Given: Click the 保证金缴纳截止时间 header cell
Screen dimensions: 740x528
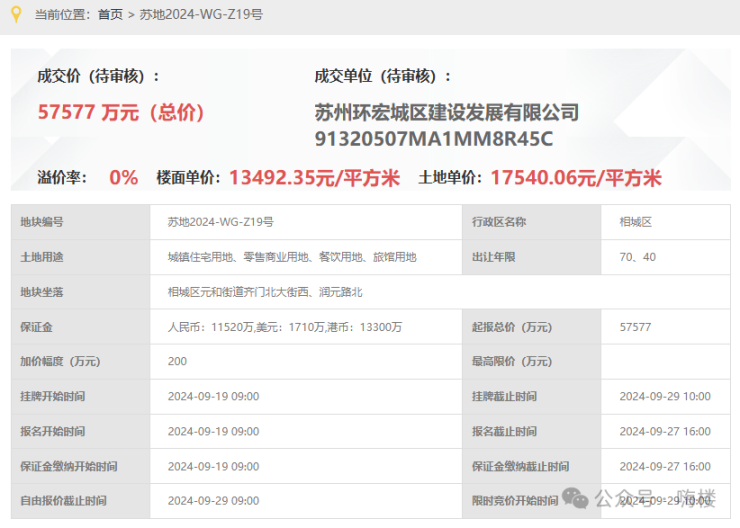Looking at the screenshot, I should 531,466.
